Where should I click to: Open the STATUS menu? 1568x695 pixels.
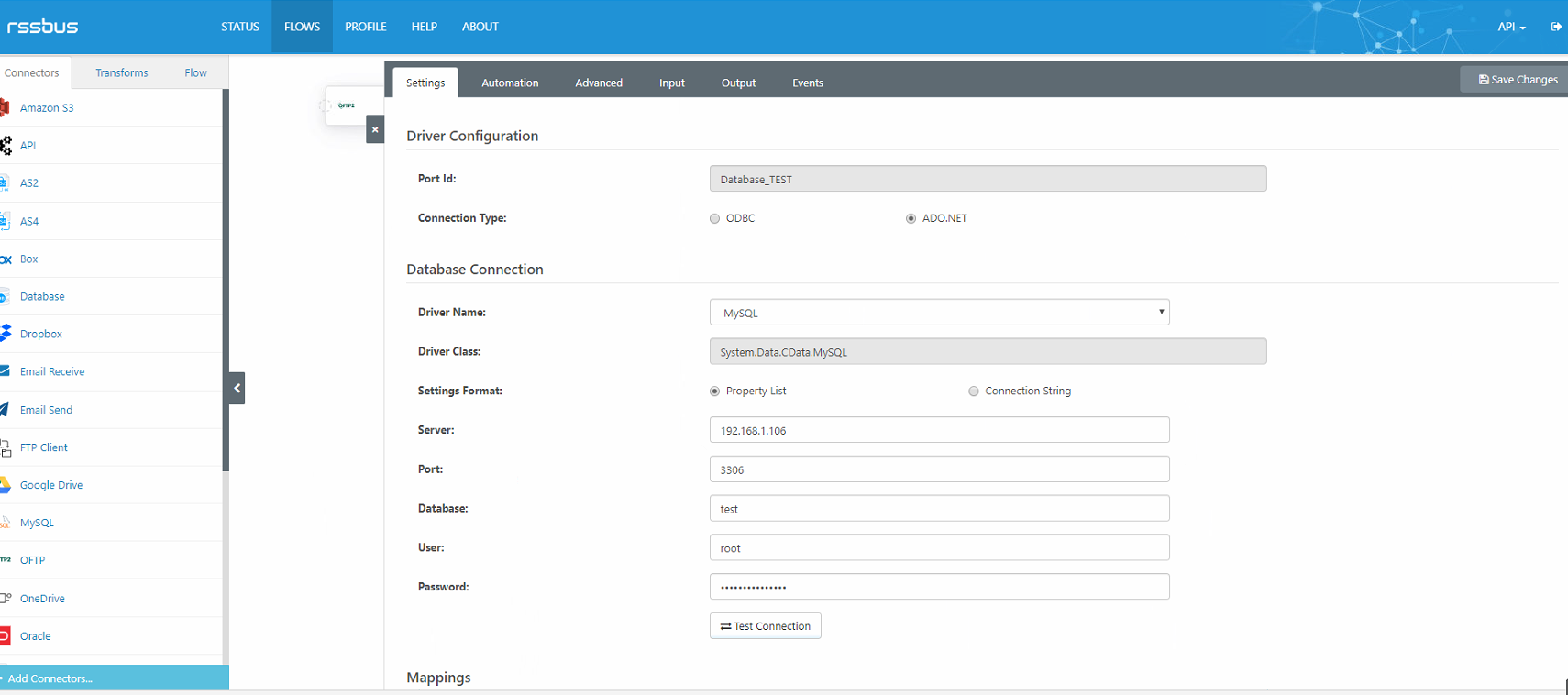[240, 27]
